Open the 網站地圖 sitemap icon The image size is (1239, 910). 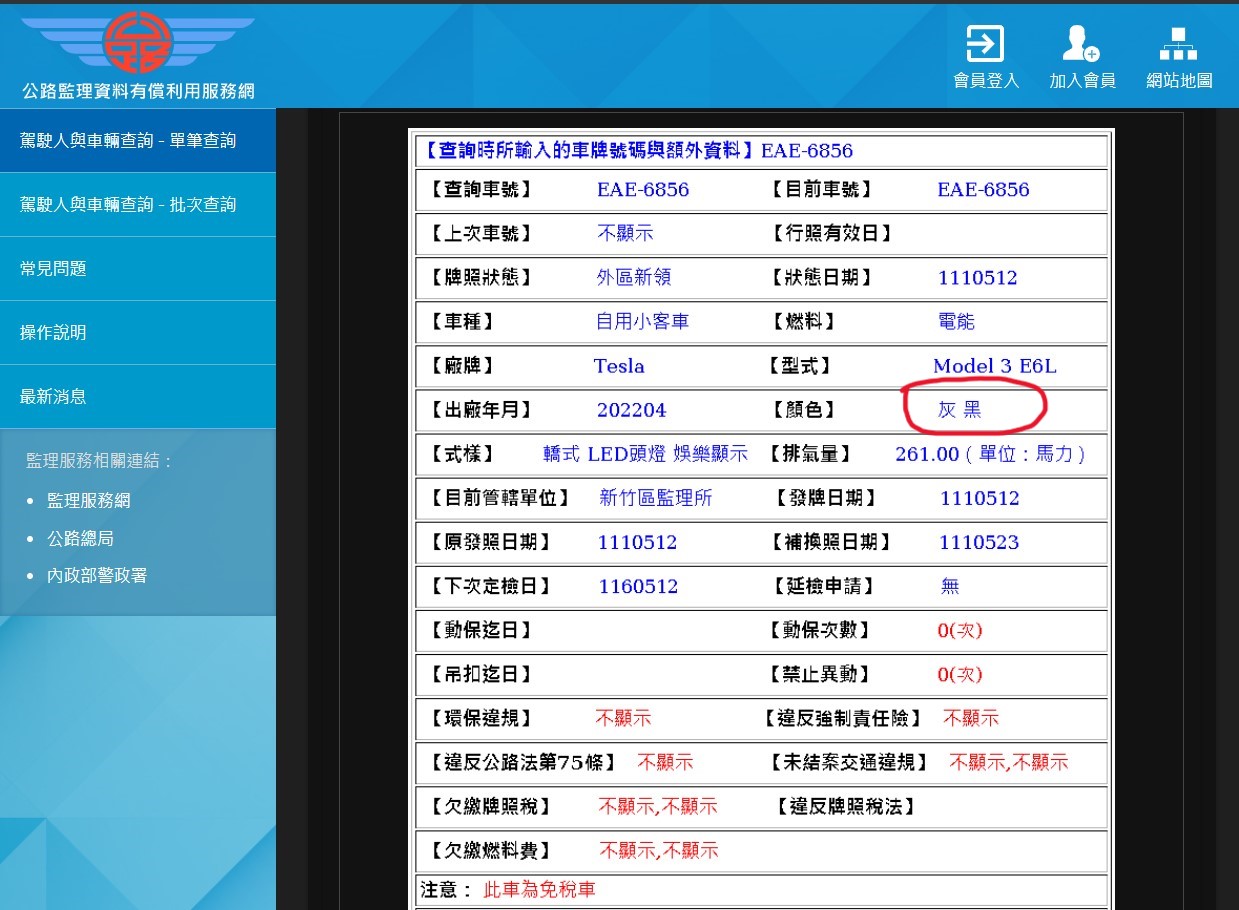pos(1178,44)
